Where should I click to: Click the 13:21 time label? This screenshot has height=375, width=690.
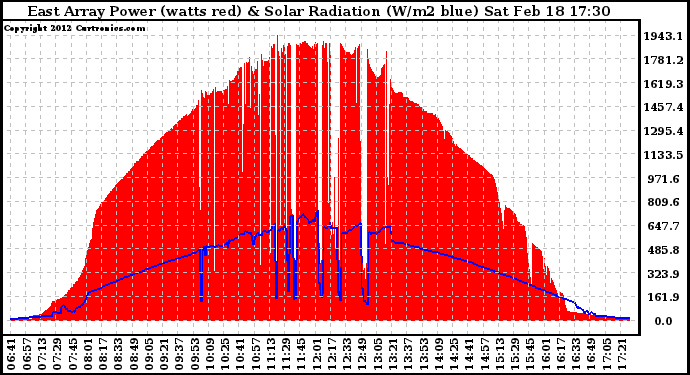coord(393,354)
